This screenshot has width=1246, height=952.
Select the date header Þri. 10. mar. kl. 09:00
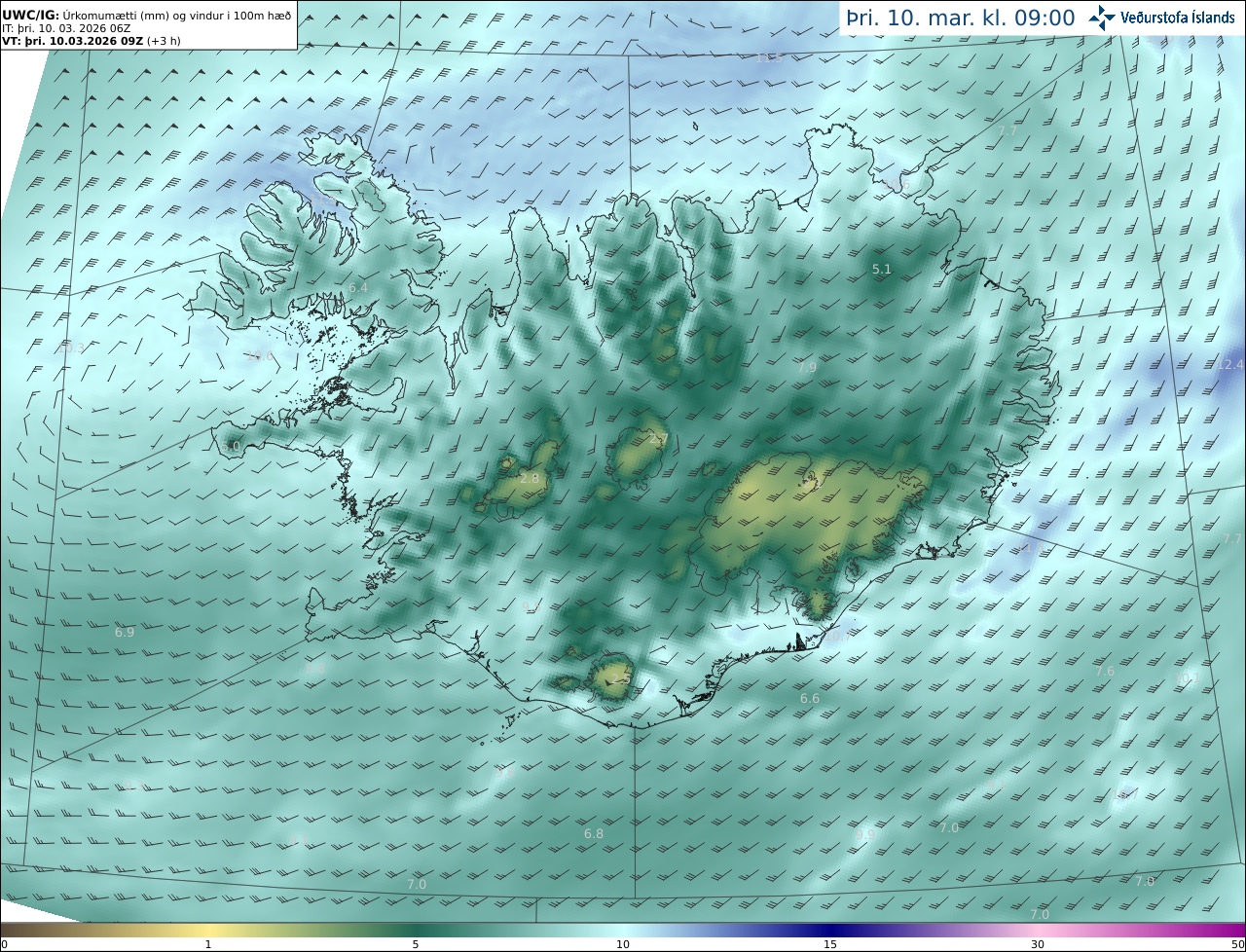(x=960, y=18)
